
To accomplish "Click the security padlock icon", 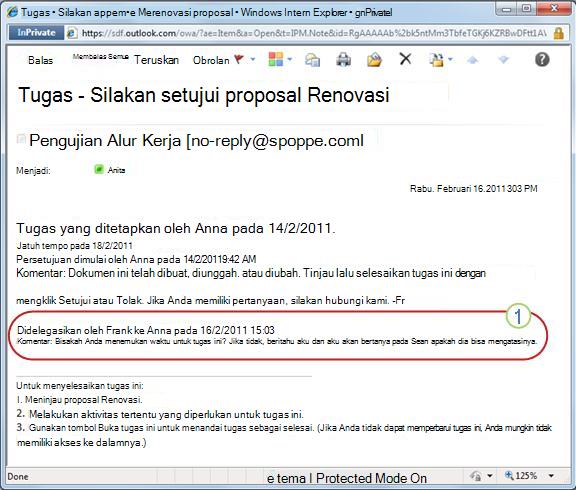I will coord(558,33).
